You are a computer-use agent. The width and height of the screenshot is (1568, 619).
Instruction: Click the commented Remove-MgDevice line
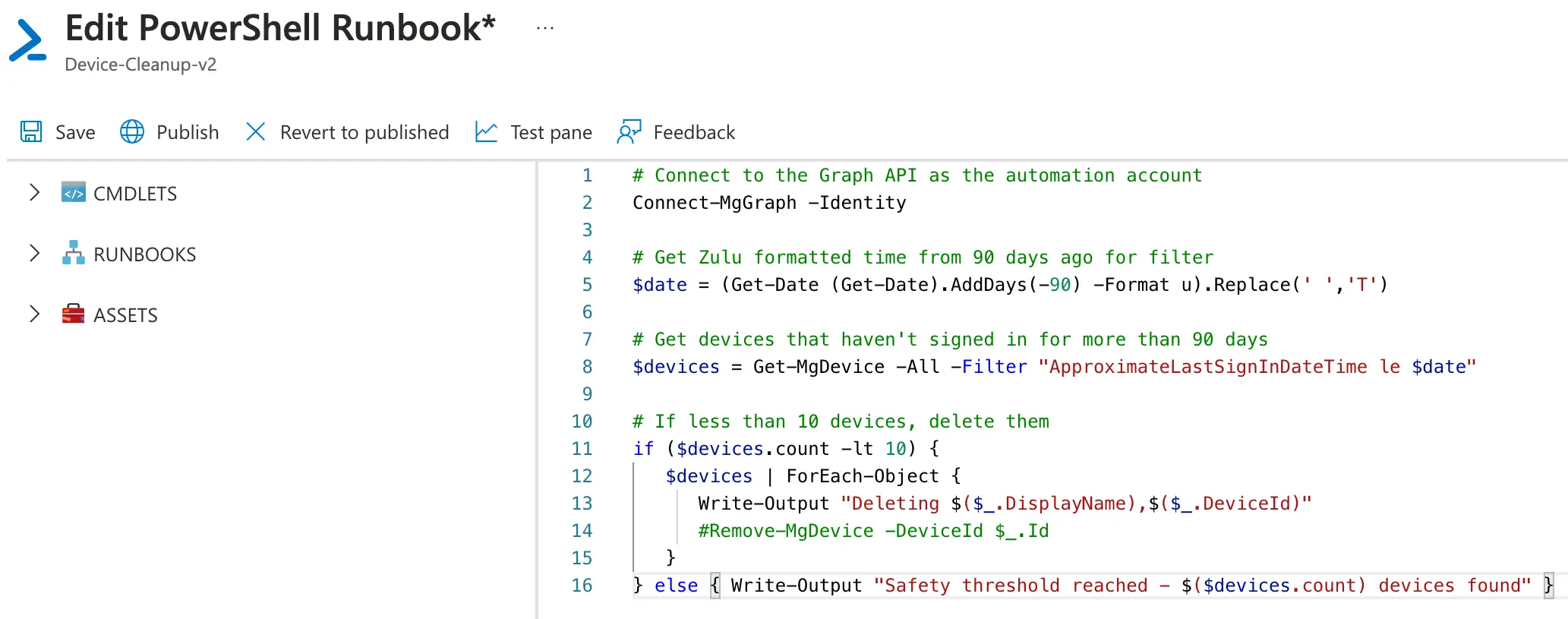pos(873,531)
